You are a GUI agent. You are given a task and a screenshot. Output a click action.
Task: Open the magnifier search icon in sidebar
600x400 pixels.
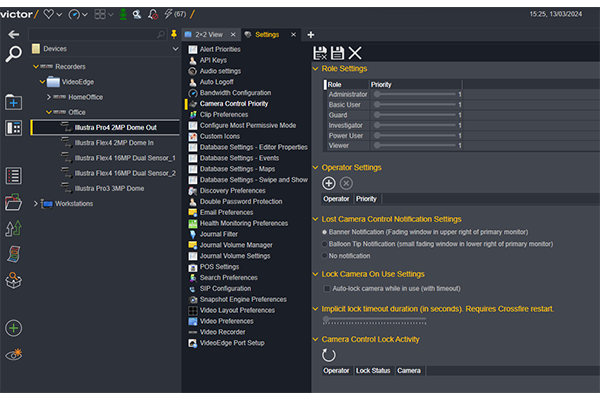coord(13,54)
